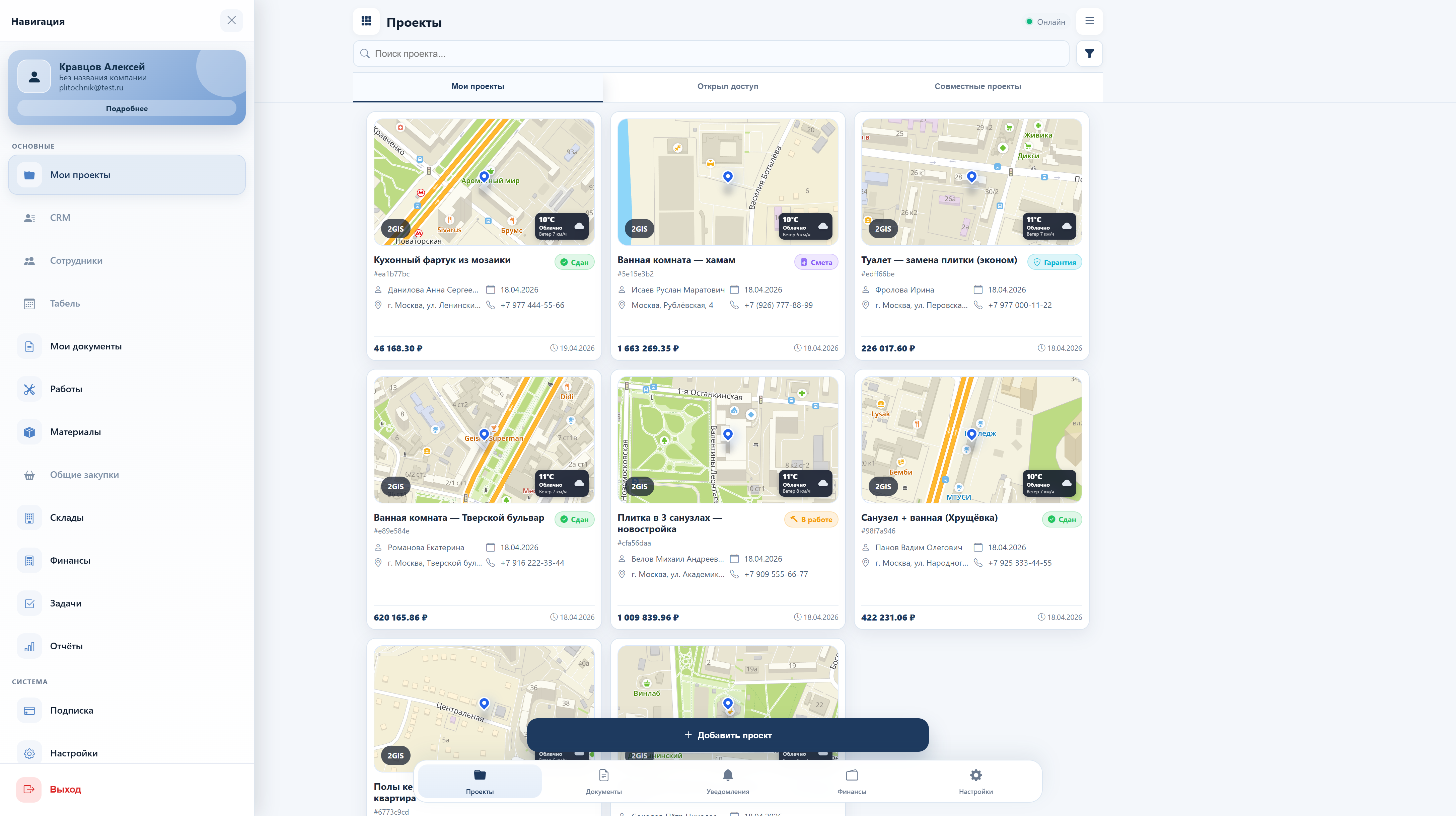The width and height of the screenshot is (1456, 816).
Task: Click the Уведомления bell in the bottom bar
Action: click(727, 781)
